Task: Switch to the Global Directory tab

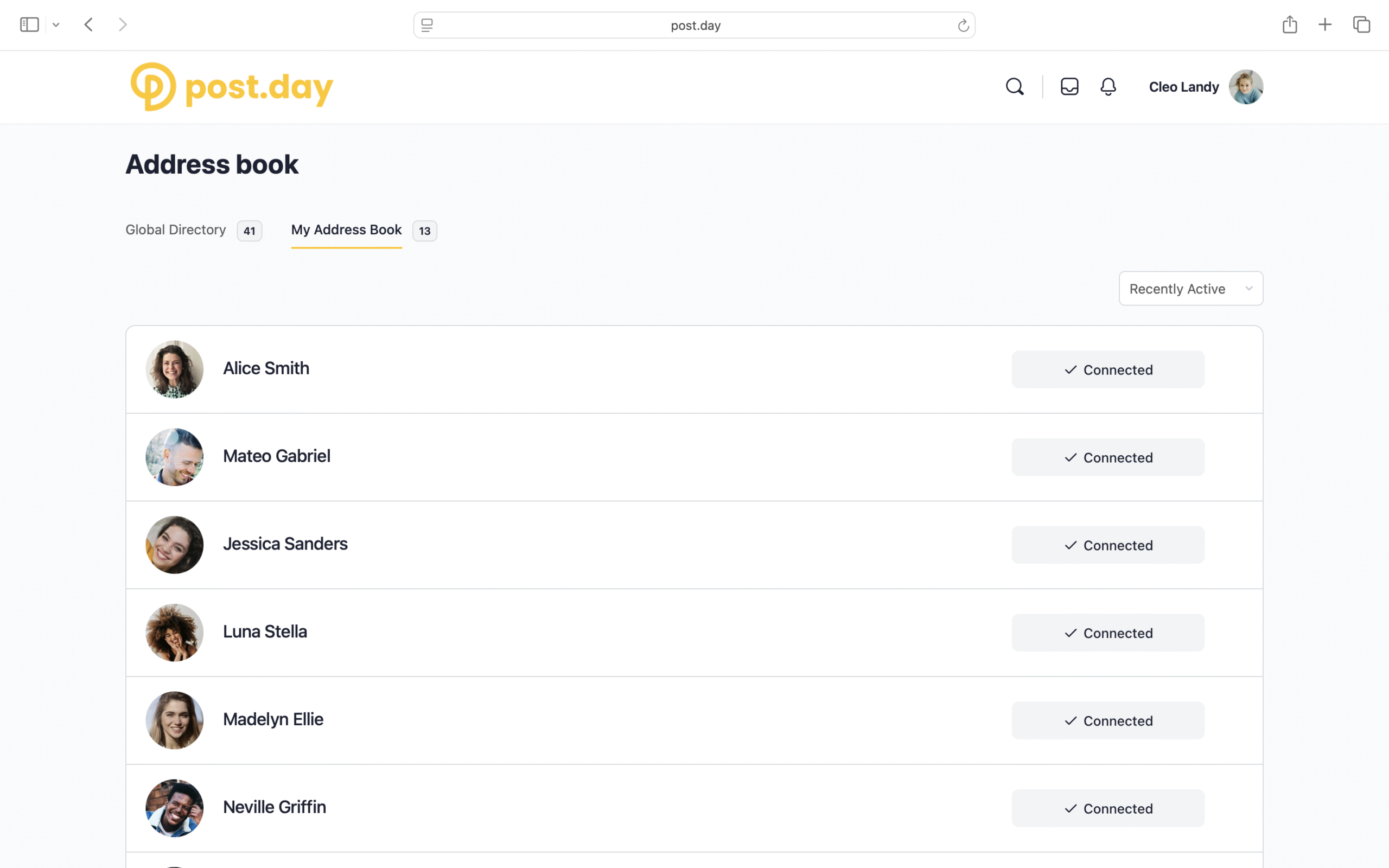Action: pyautogui.click(x=176, y=229)
